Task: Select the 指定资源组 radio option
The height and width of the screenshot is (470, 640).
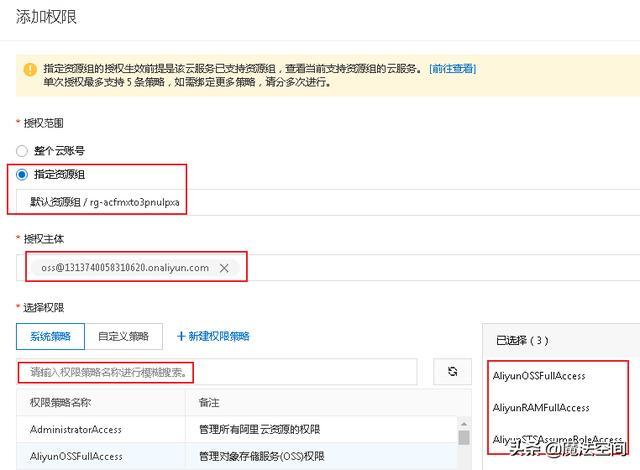Action: point(22,175)
